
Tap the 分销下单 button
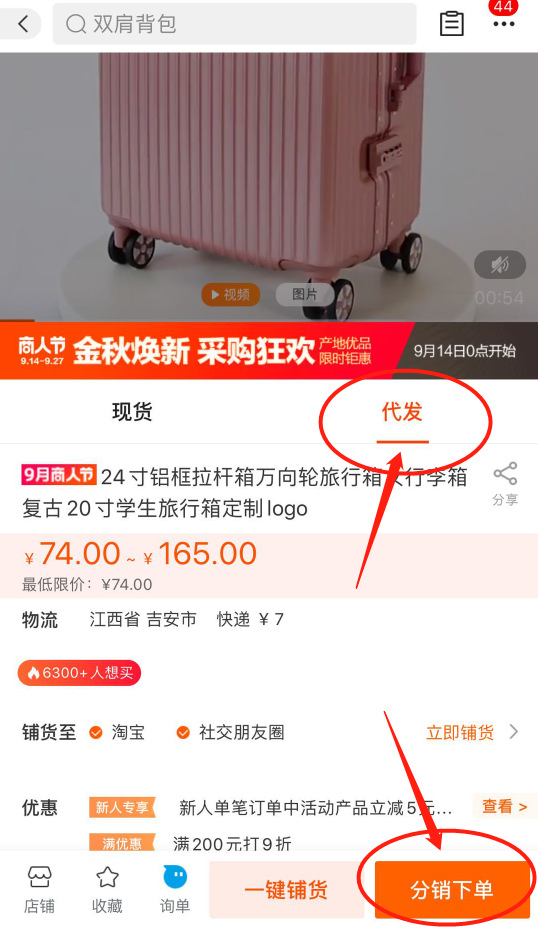(452, 890)
